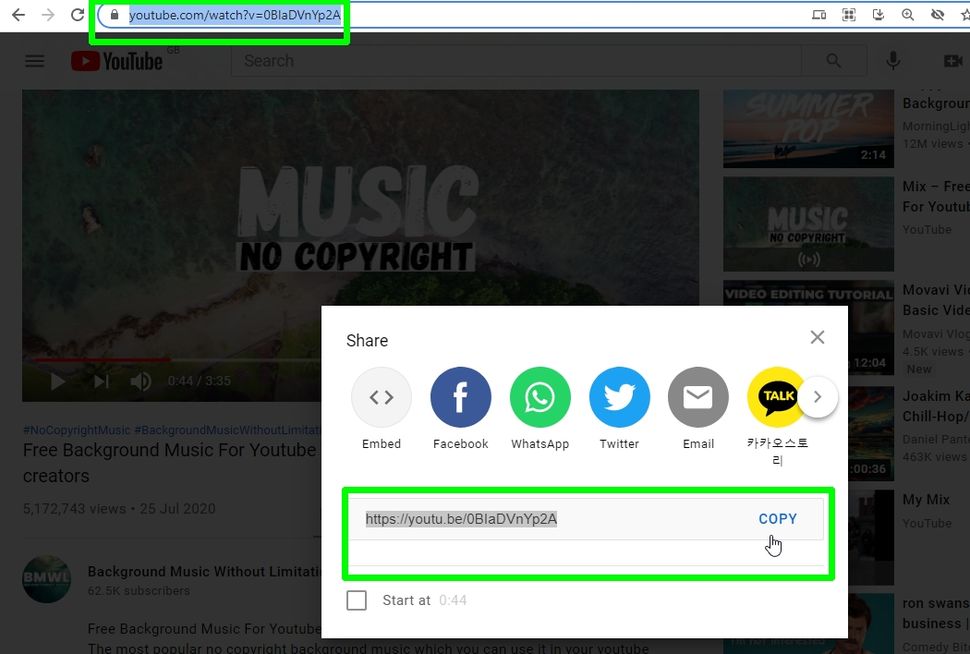This screenshot has width=970, height=654.
Task: Select the youtu.be share link field
Action: (x=460, y=518)
